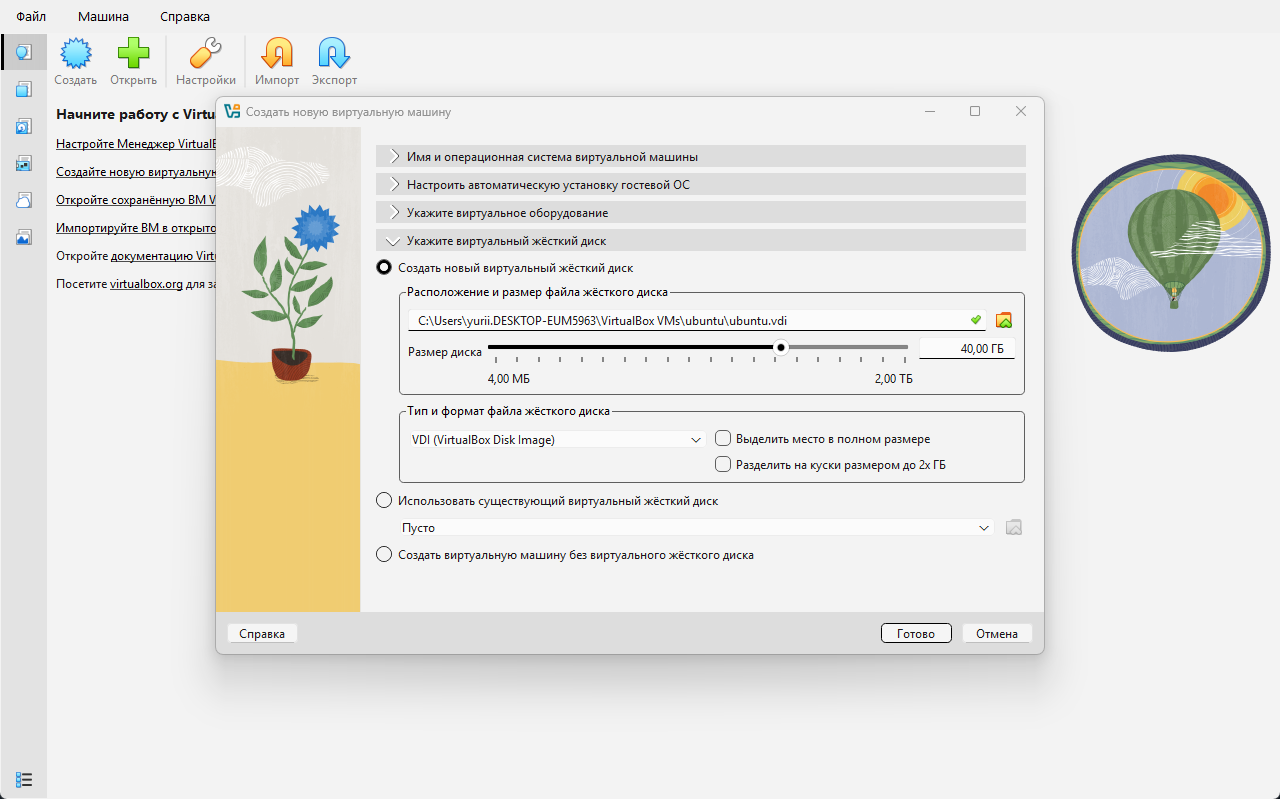Click the Импорт toolbar icon
The width and height of the screenshot is (1280, 799).
pos(277,54)
